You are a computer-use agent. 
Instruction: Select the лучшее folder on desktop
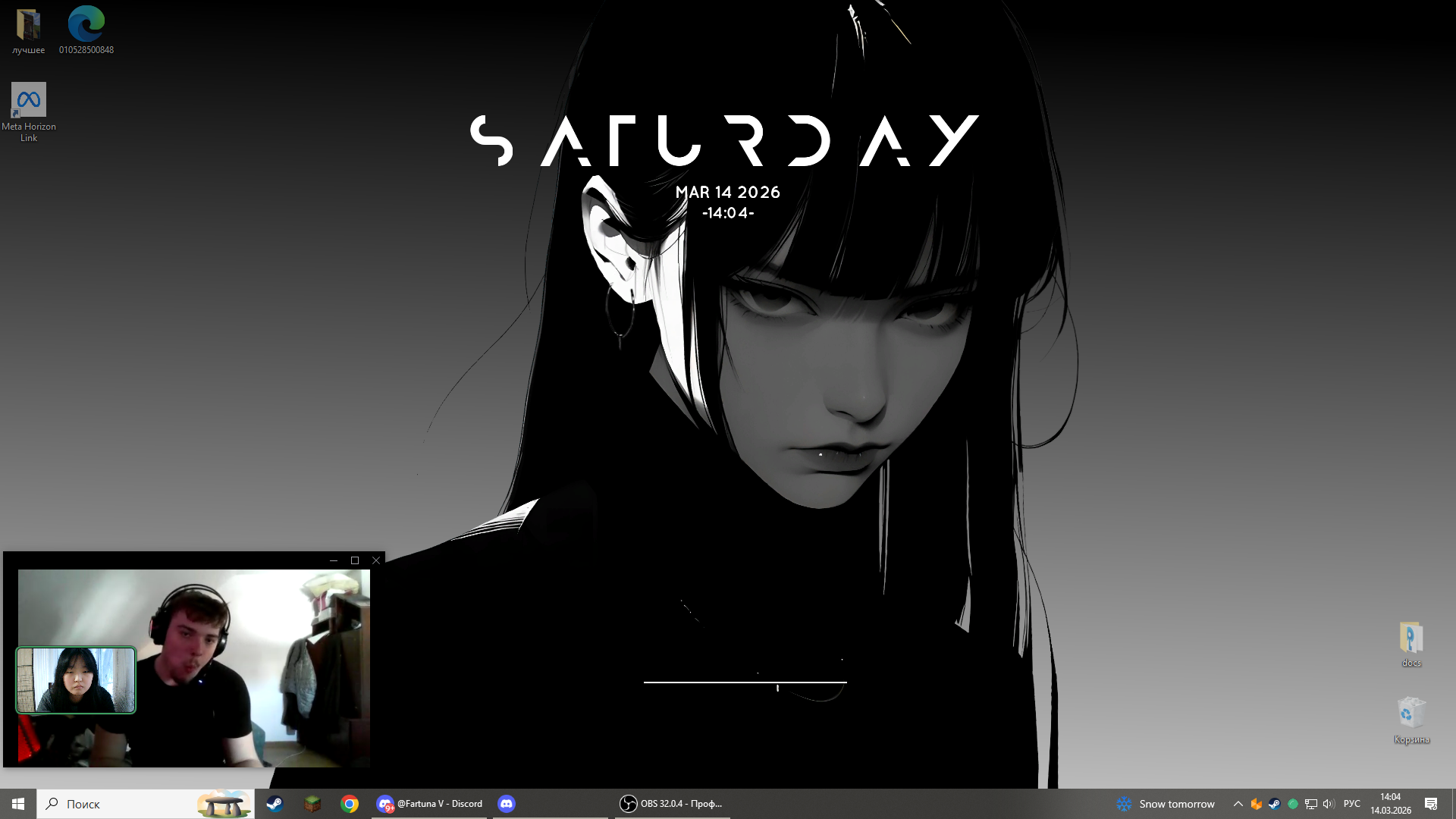28,24
